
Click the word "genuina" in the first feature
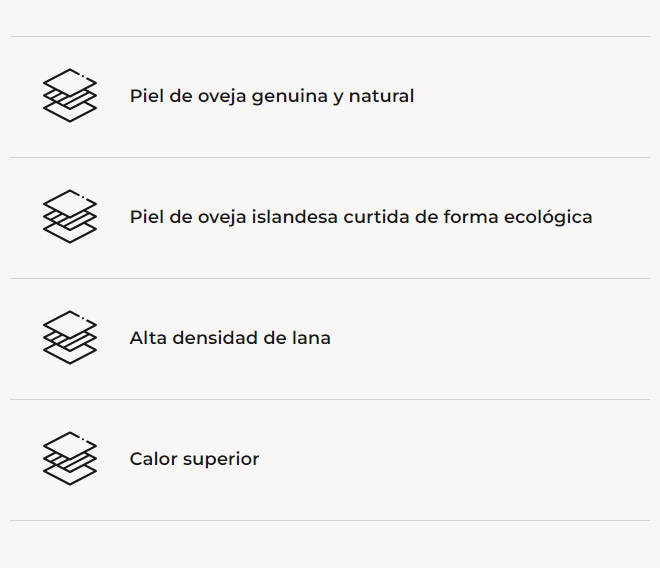[x=289, y=96]
